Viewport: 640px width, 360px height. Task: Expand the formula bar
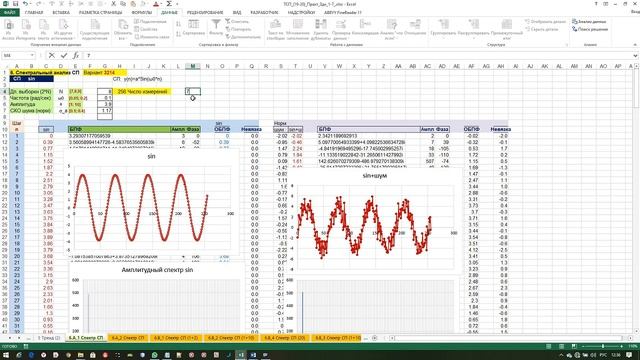coord(635,55)
